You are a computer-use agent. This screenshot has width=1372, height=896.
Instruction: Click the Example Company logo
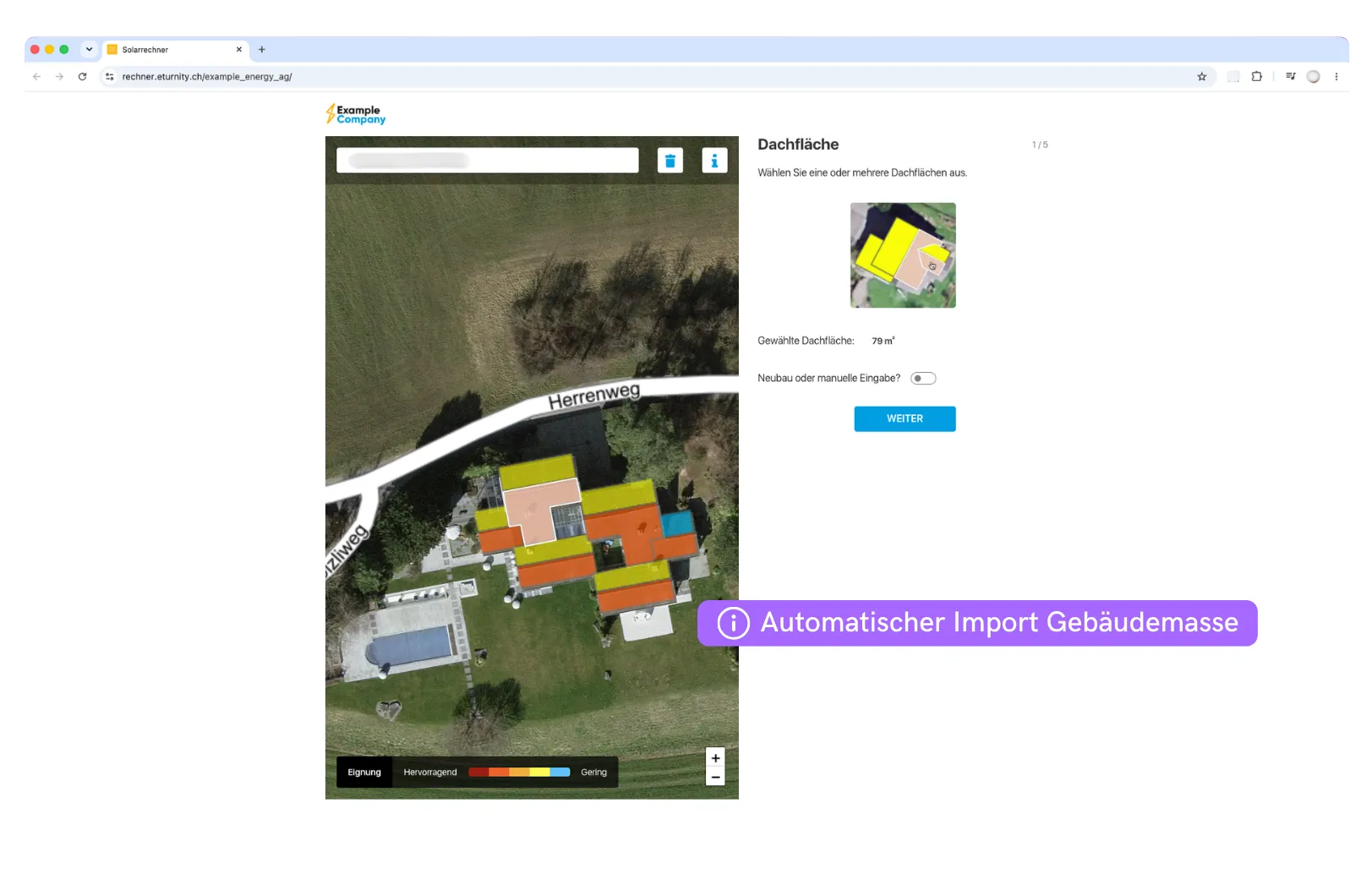click(x=356, y=114)
